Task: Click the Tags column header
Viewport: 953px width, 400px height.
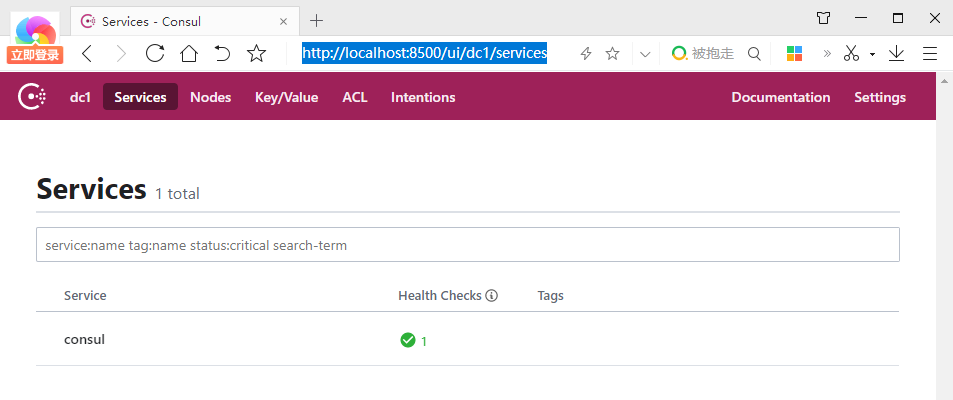Action: [x=551, y=296]
